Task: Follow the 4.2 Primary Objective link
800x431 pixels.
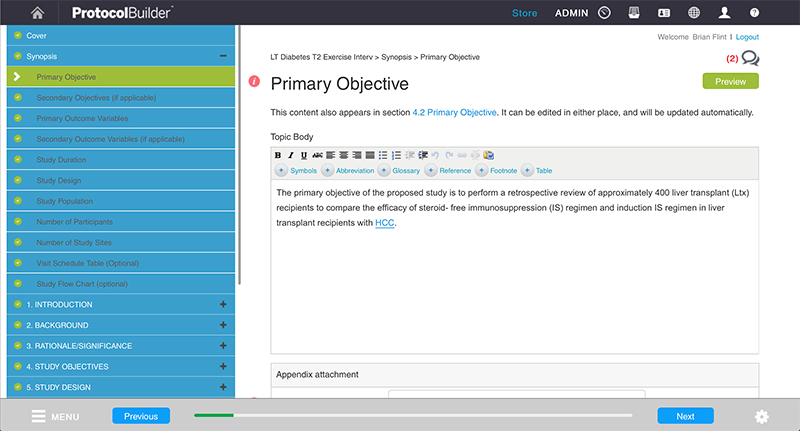Action: pyautogui.click(x=454, y=112)
